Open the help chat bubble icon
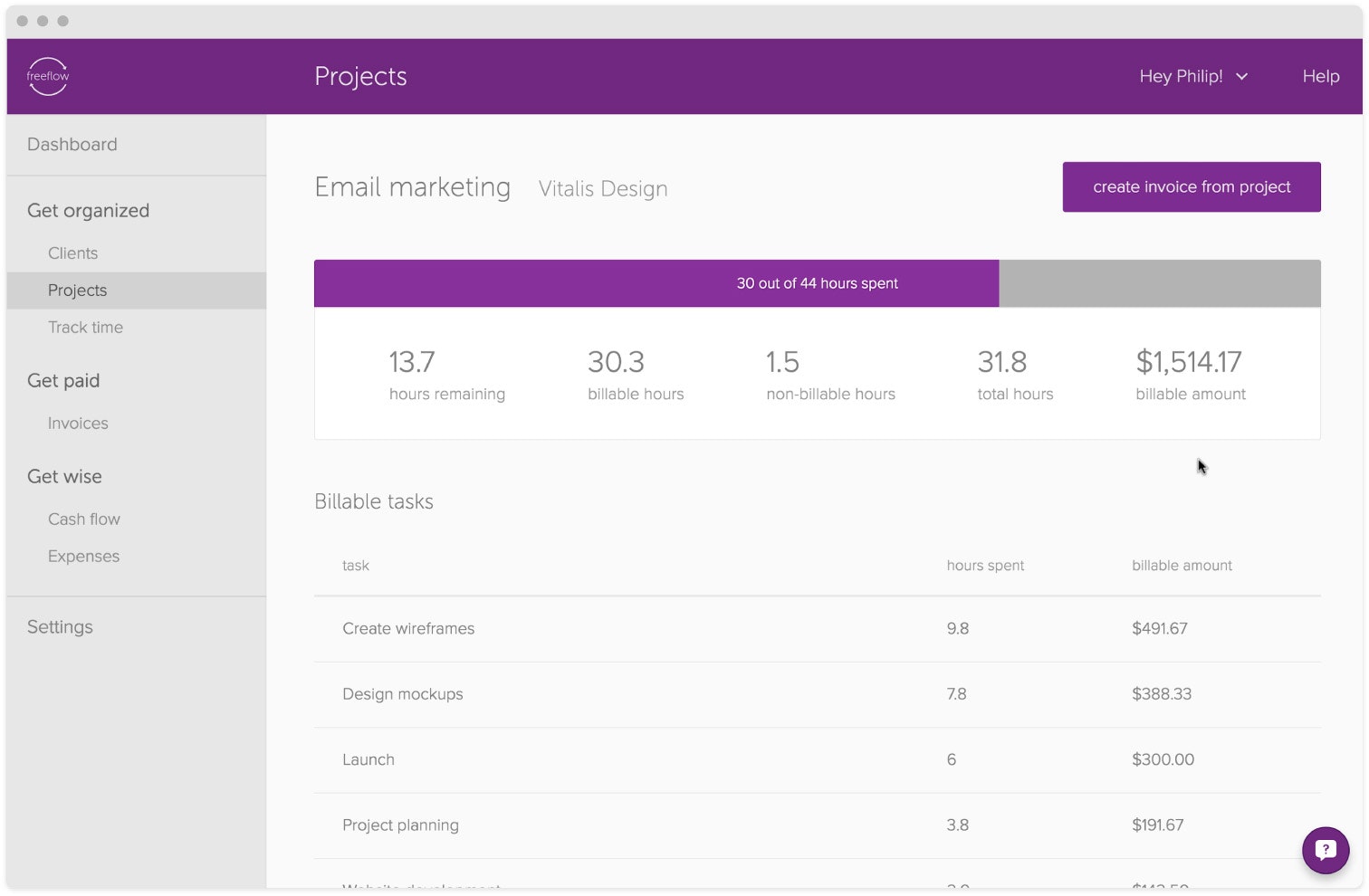This screenshot has height=896, width=1369. coord(1326,850)
